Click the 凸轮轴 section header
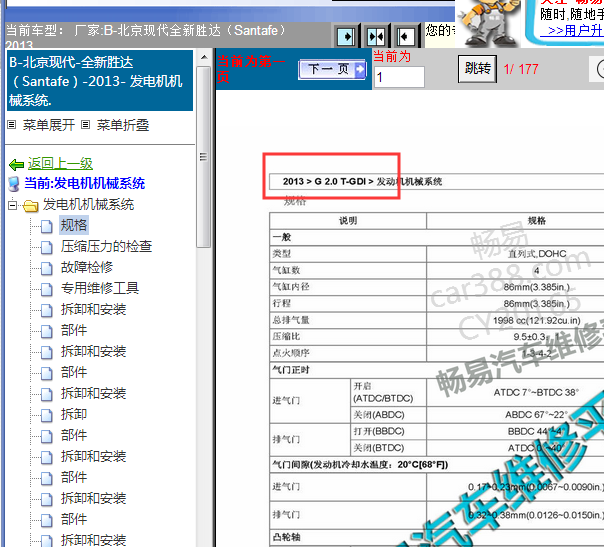This screenshot has width=604, height=547. pos(286,537)
